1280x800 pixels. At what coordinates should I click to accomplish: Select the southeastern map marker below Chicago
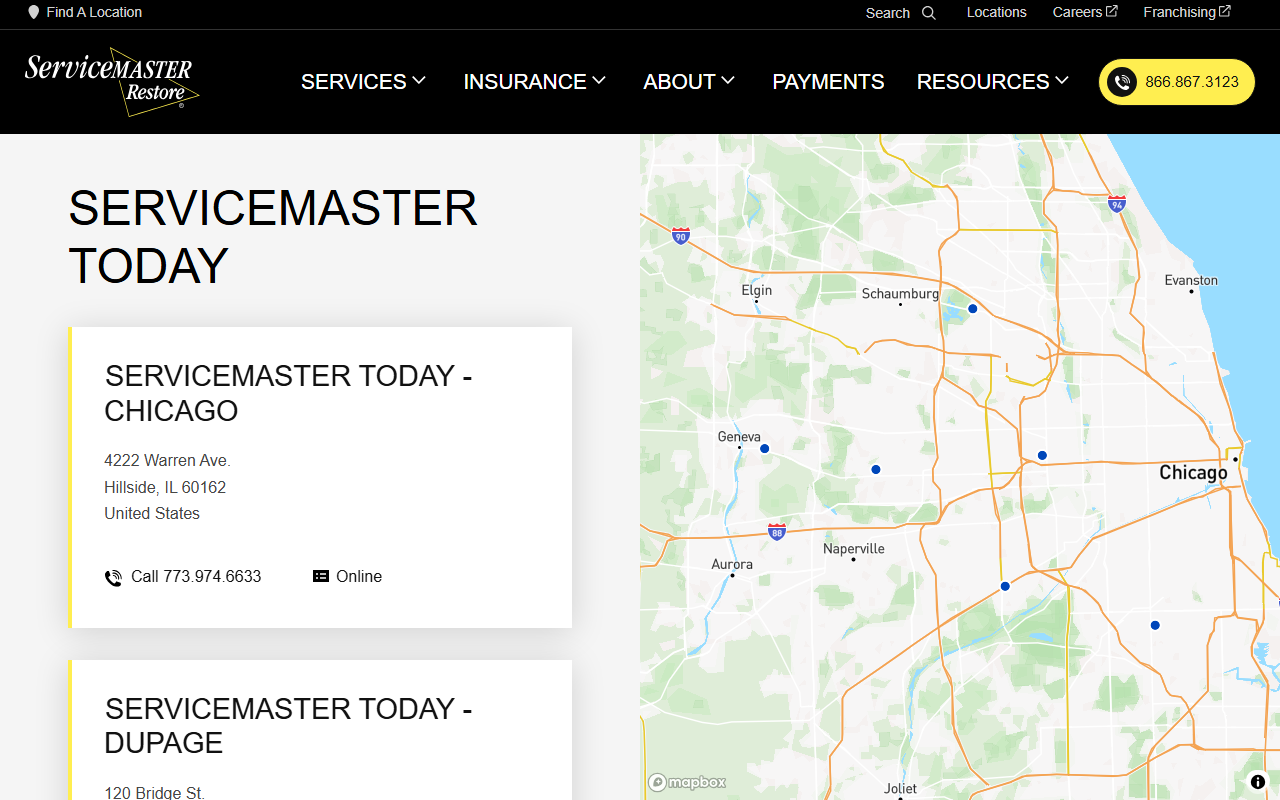point(1155,625)
